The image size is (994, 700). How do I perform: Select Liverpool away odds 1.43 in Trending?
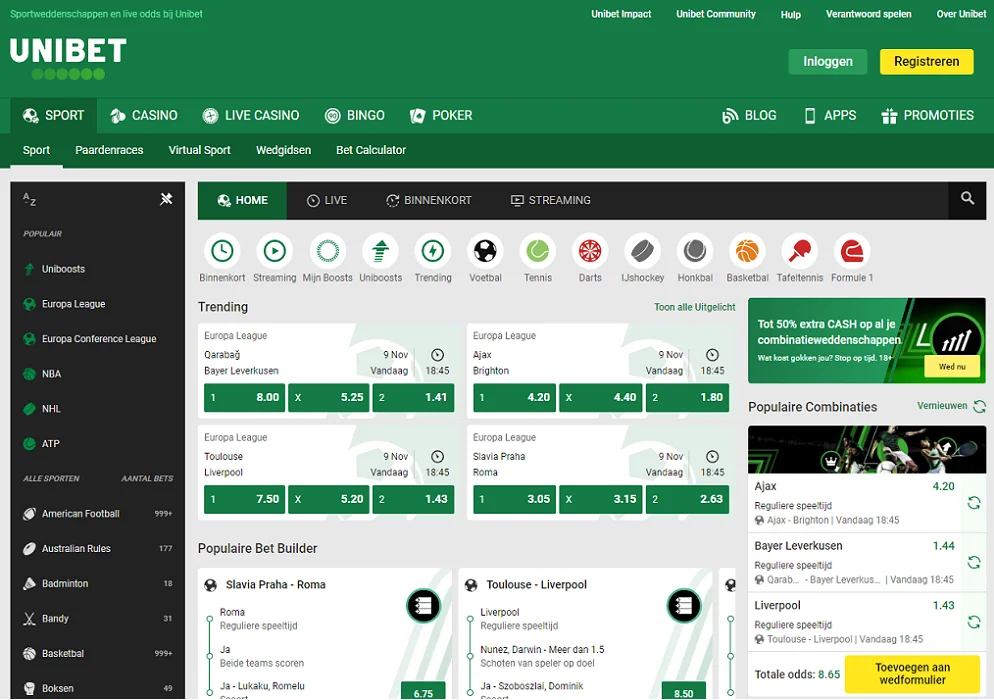(x=413, y=499)
